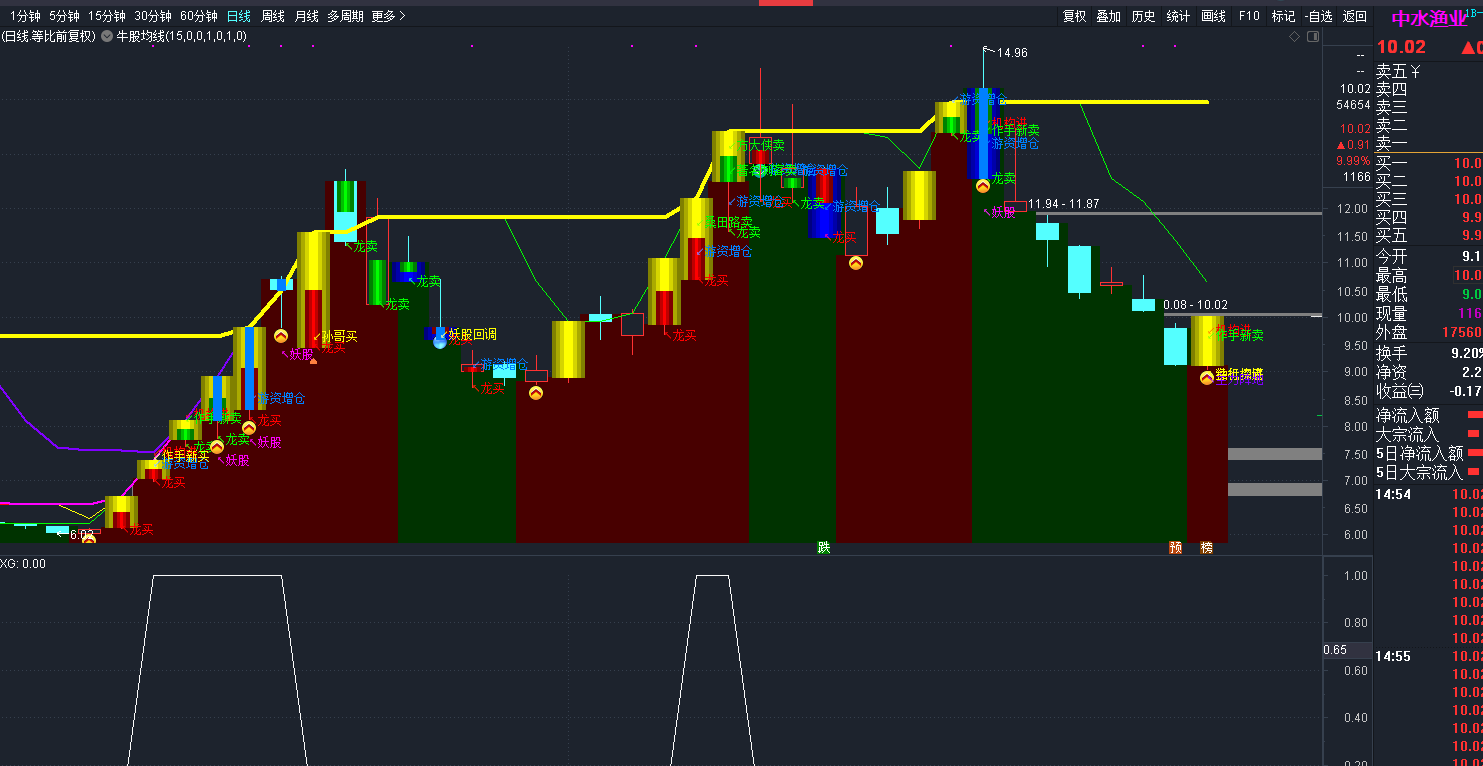Select the 30分钟 chart period
Viewport: 1483px width, 766px height.
pos(152,16)
